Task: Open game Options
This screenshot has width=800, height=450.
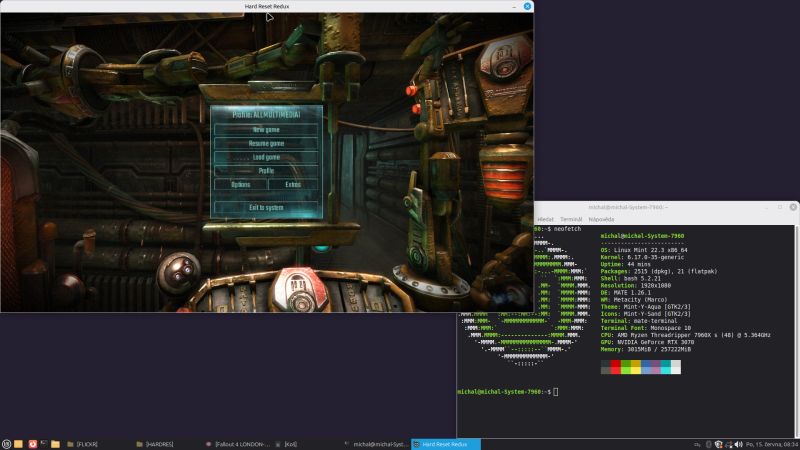Action: click(240, 184)
